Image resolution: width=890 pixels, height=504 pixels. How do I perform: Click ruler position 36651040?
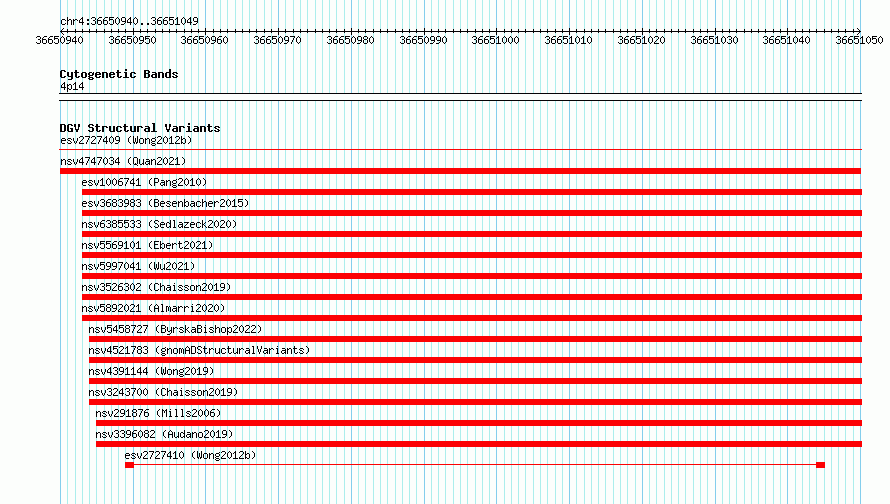(x=787, y=40)
